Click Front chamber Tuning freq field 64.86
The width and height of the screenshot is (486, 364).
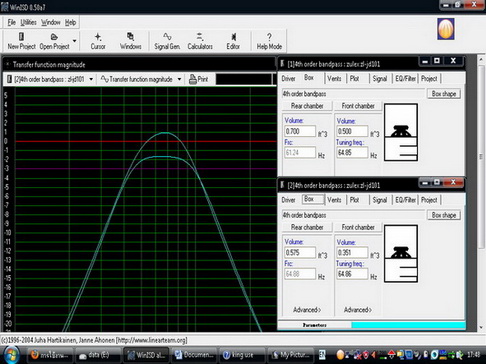pos(352,274)
